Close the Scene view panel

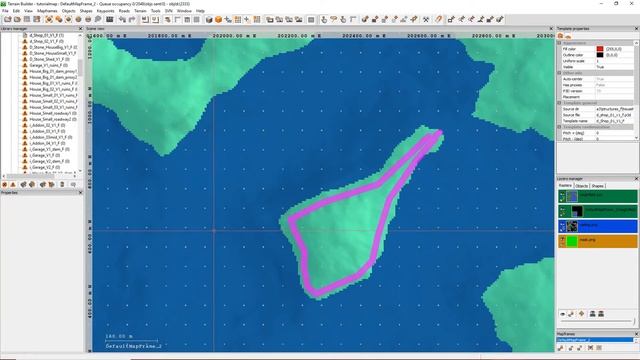click(551, 29)
